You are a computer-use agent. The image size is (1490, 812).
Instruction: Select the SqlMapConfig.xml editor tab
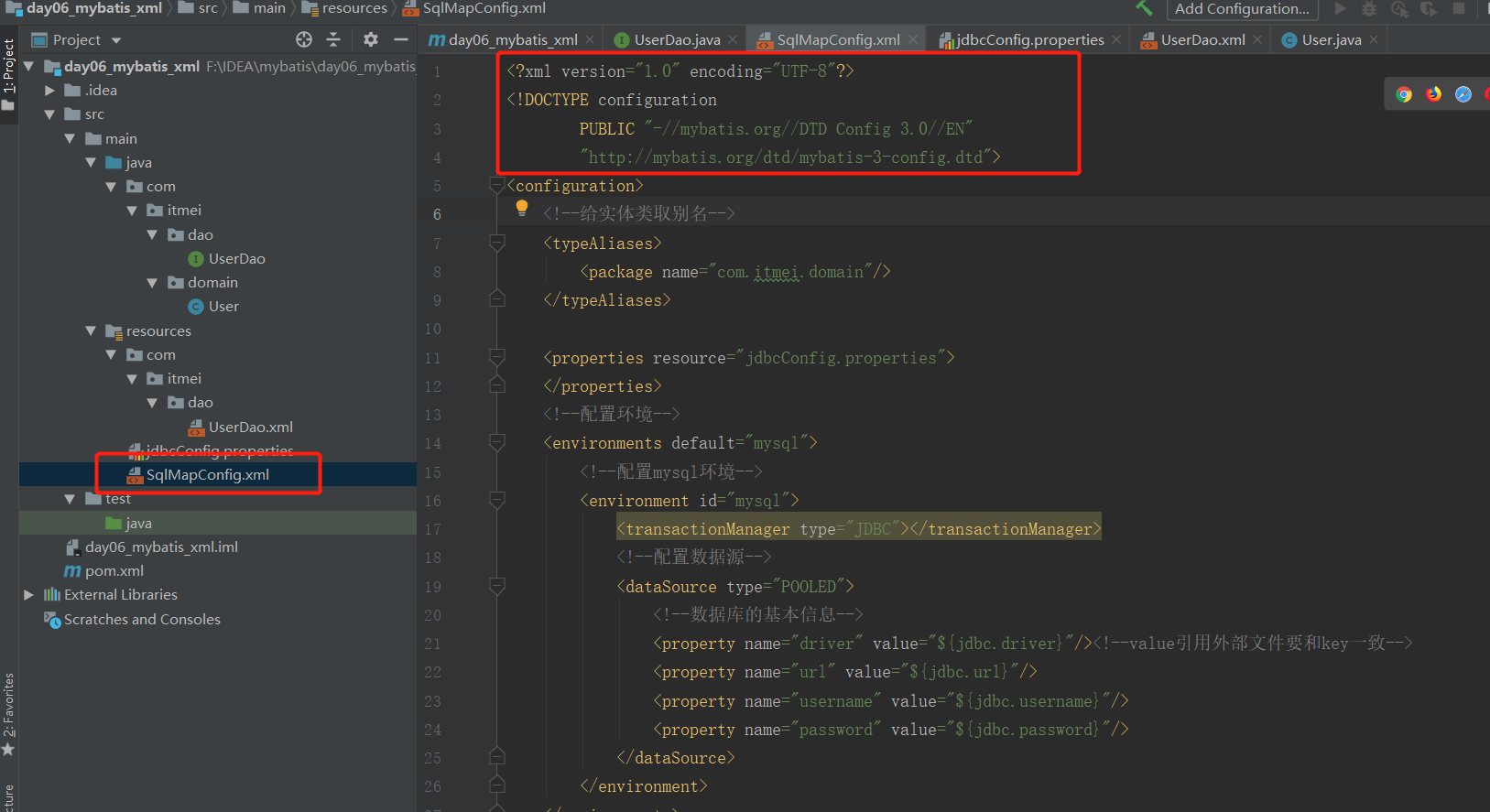tap(838, 39)
